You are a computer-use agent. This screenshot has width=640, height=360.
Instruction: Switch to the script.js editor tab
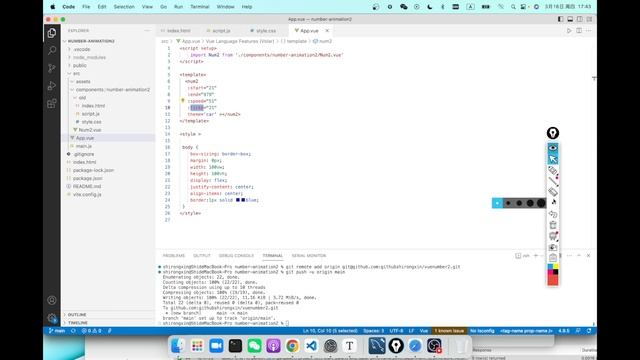coord(221,31)
